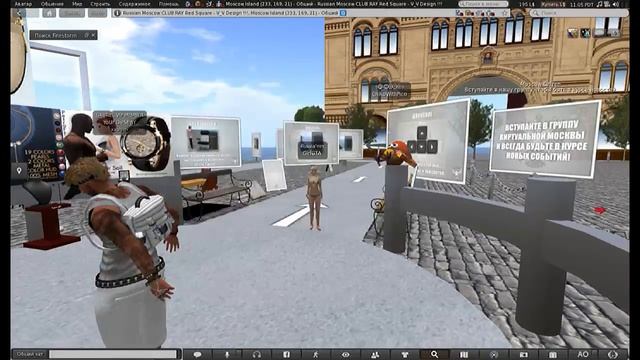
Task: Click the third status icon after Помощь
Action: coord(209,4)
